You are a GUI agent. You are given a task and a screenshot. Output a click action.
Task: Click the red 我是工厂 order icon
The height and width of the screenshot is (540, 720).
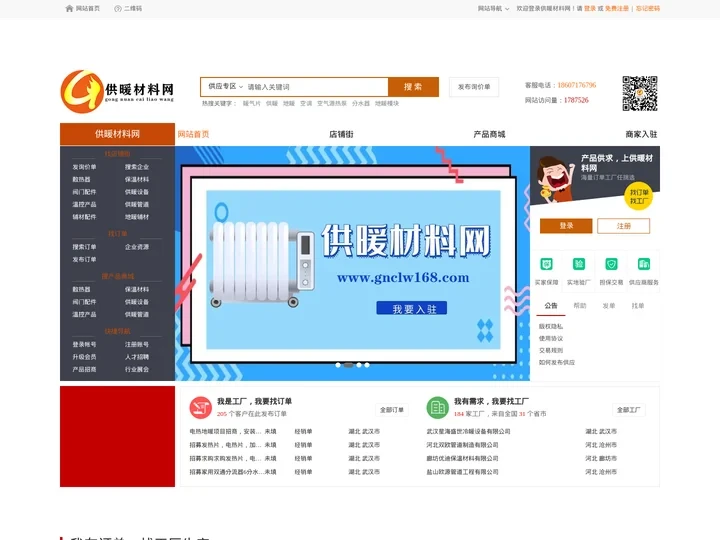coord(201,407)
